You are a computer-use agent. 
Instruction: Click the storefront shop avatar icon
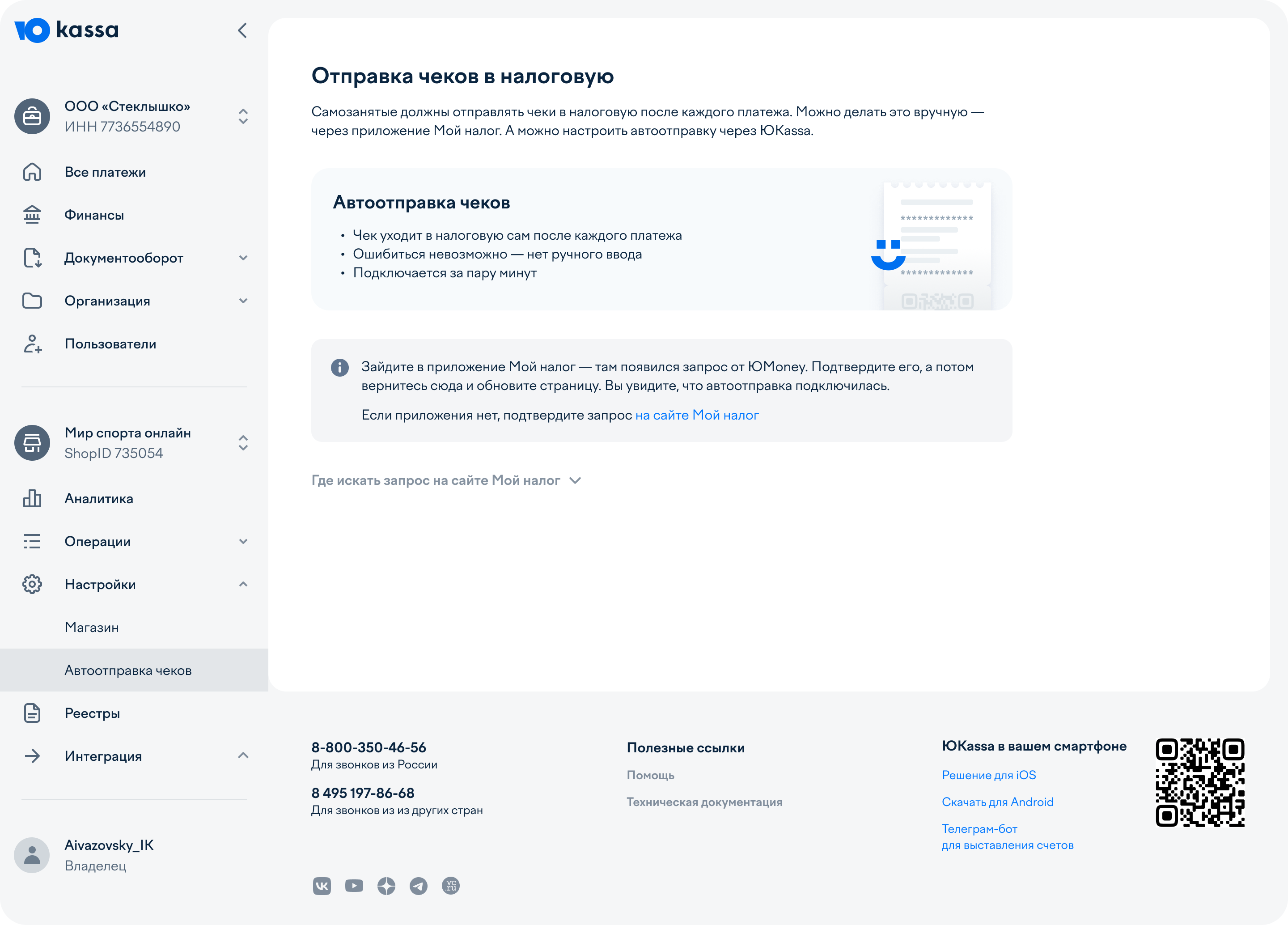point(32,443)
